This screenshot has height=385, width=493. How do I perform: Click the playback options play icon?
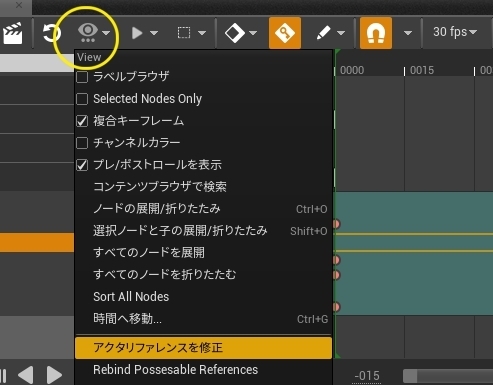[x=137, y=33]
